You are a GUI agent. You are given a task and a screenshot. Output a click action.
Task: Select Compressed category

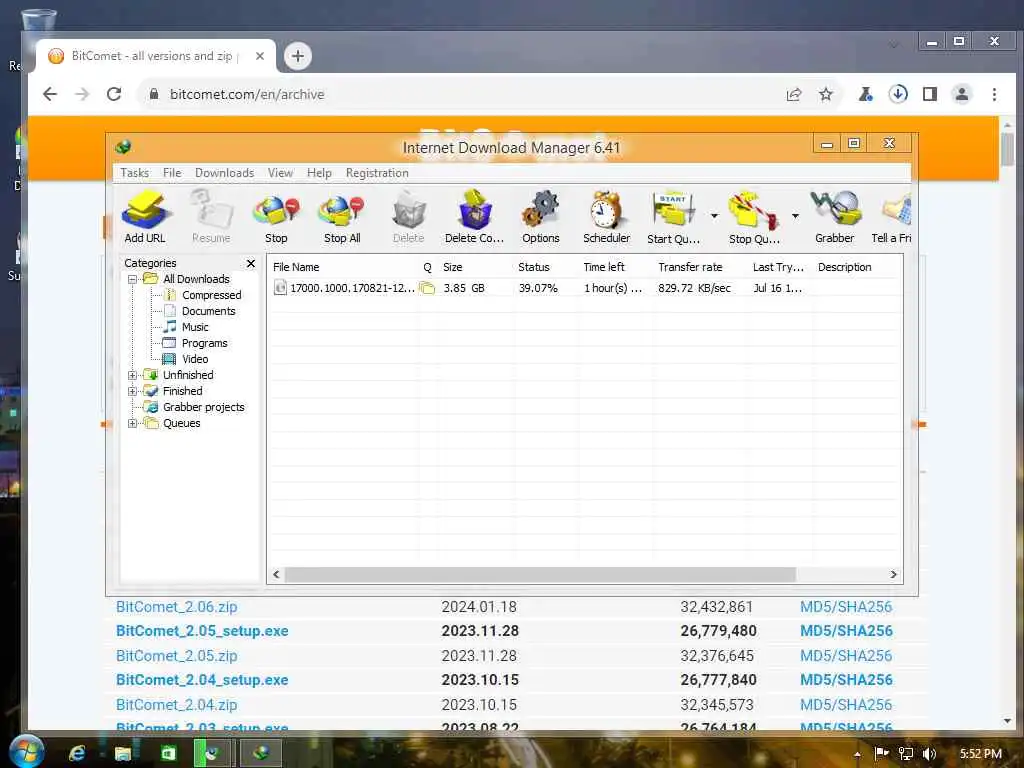(211, 295)
